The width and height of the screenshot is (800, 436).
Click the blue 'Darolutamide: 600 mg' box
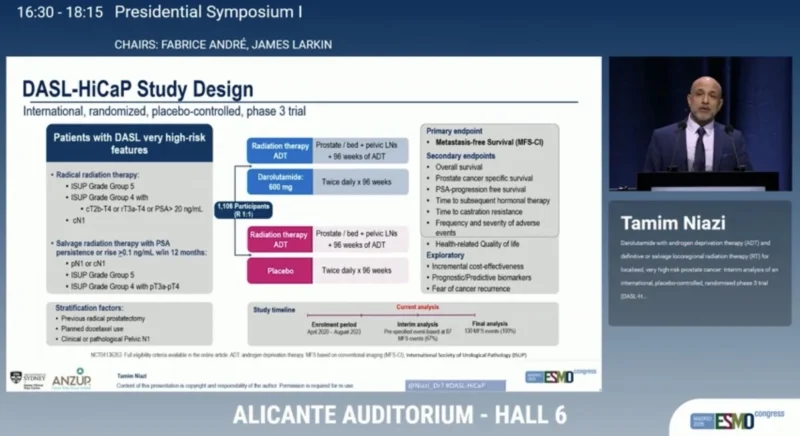[x=280, y=182]
